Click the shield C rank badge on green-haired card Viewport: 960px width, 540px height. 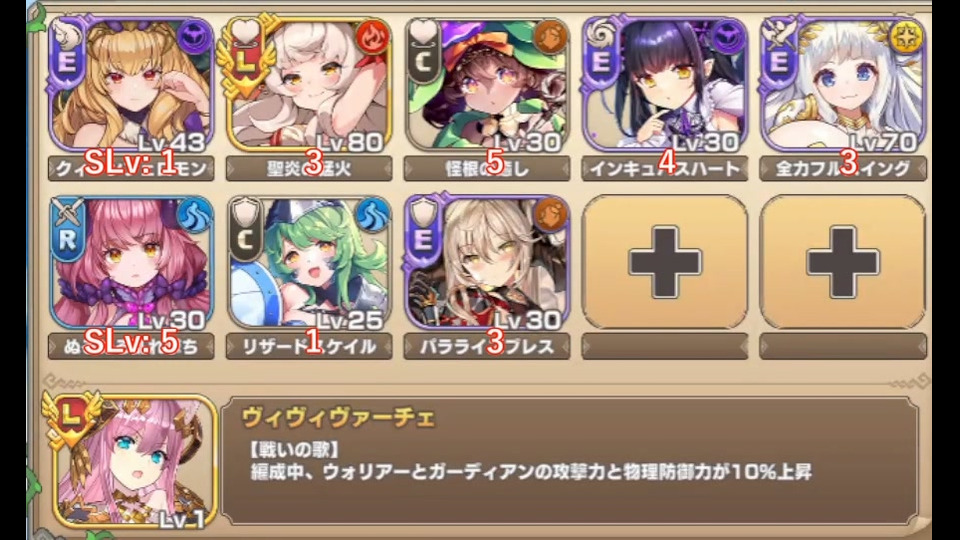coord(245,229)
